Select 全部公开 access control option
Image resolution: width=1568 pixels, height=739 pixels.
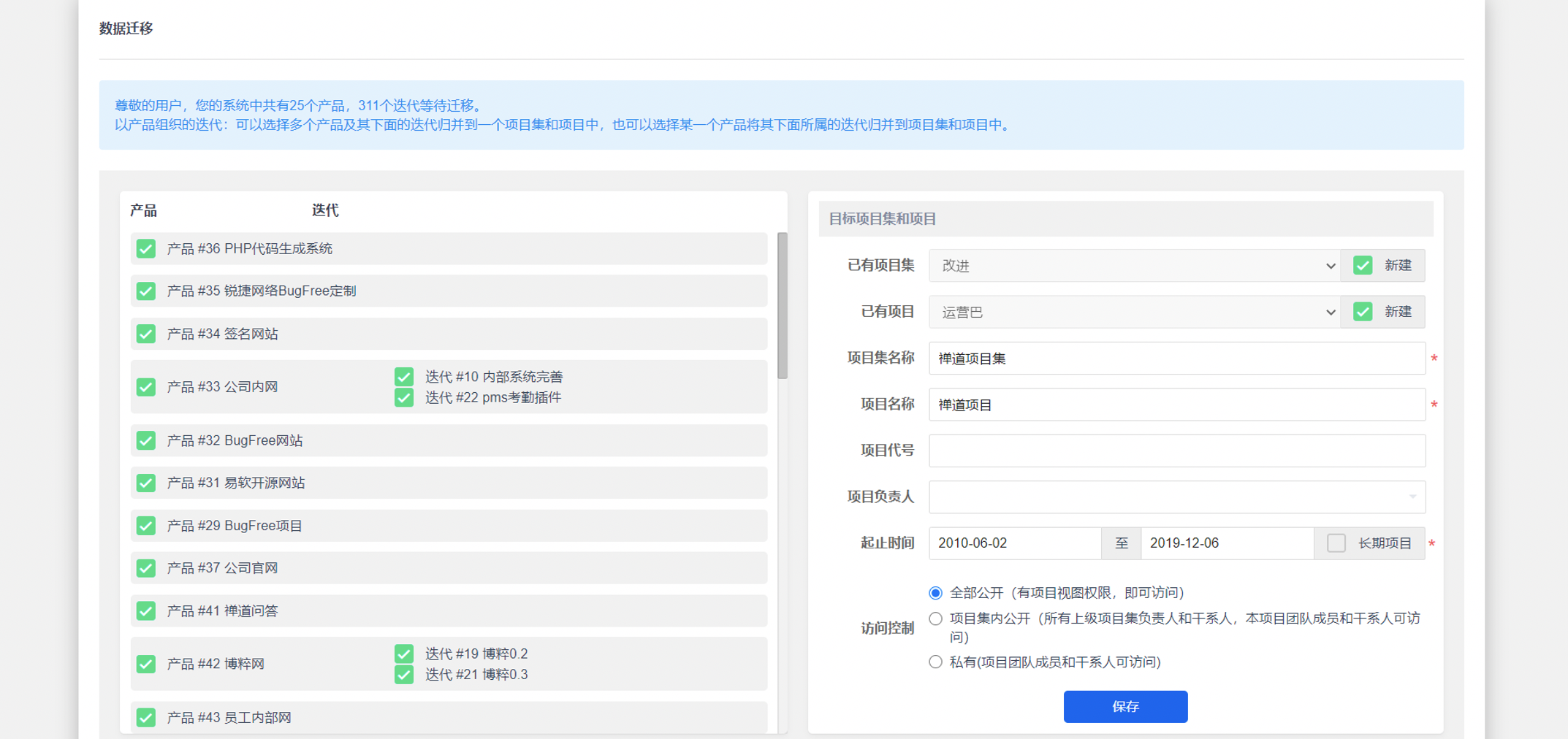coord(935,593)
